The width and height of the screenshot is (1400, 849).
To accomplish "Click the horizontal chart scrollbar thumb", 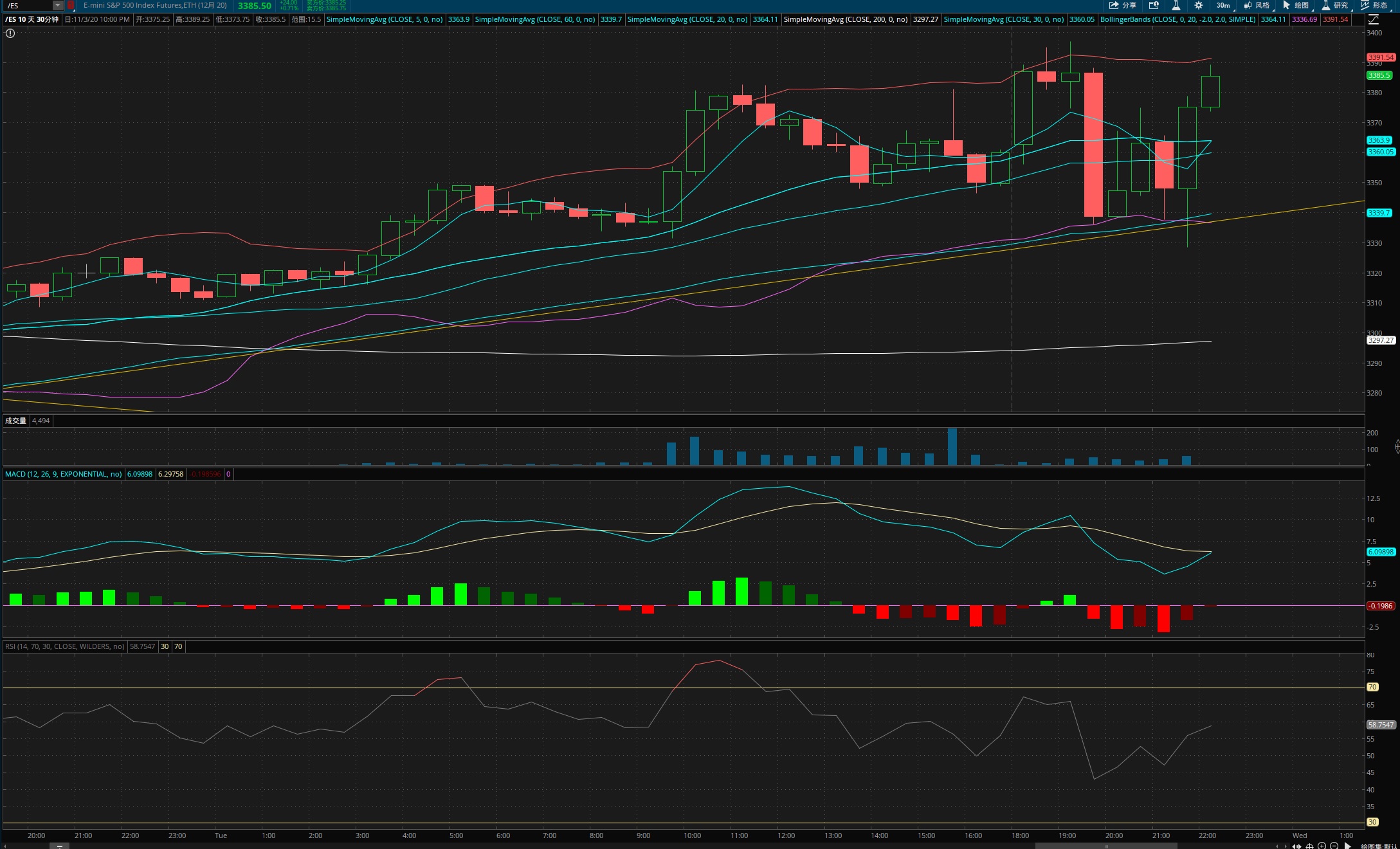I will pyautogui.click(x=1106, y=846).
